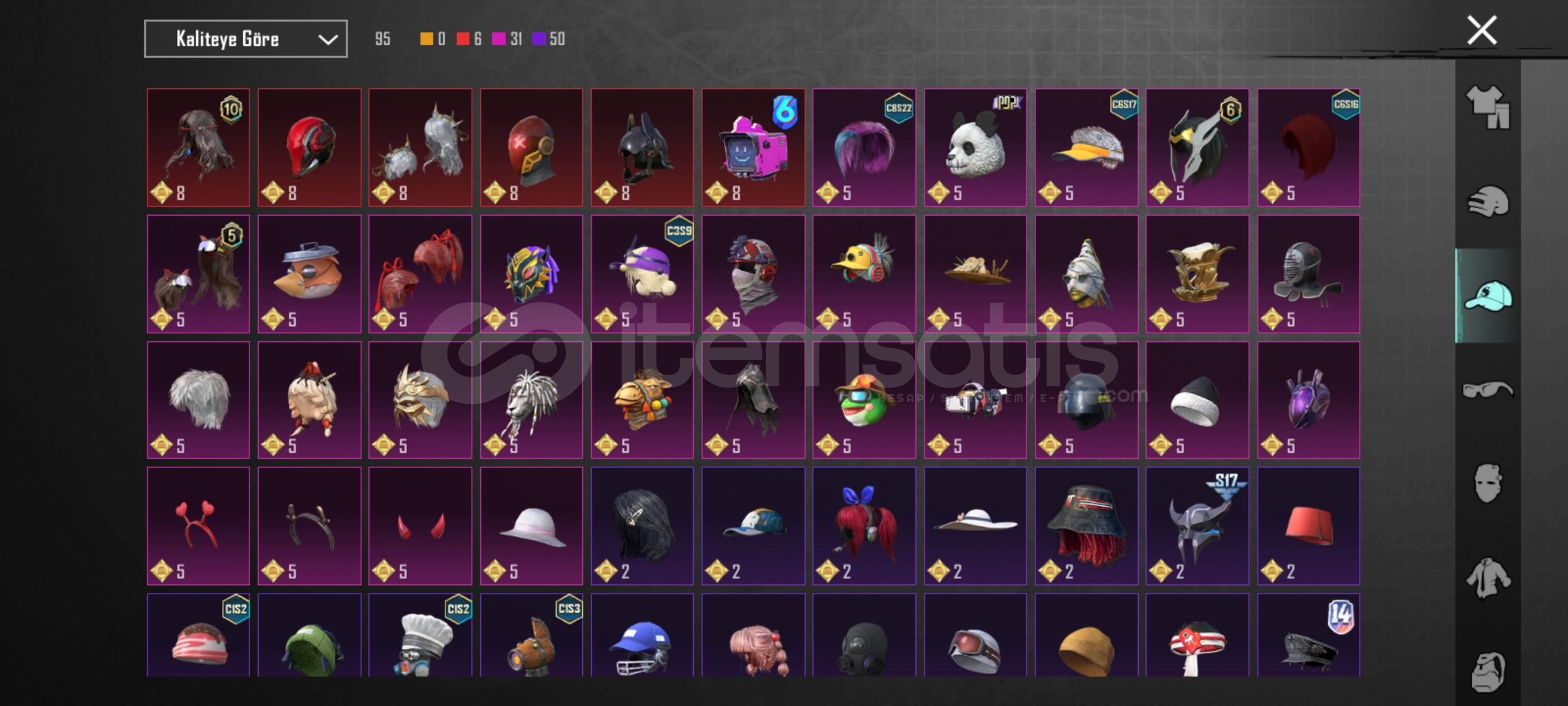Choose the red motorcycle helmet item

pos(309,148)
